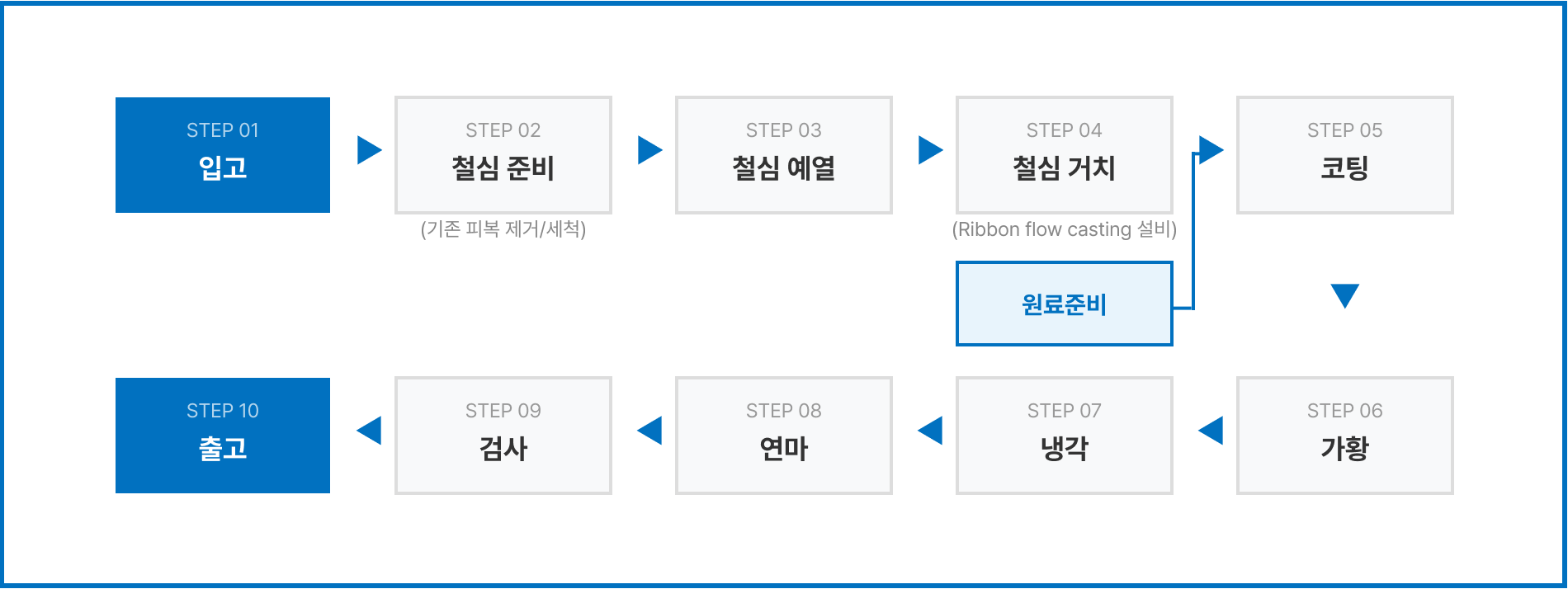
Task: Click the STEP 09 검사 box
Action: pos(503,436)
